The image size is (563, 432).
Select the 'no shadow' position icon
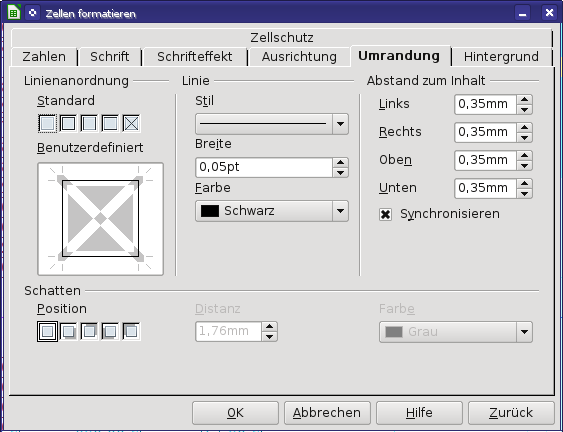click(x=47, y=331)
